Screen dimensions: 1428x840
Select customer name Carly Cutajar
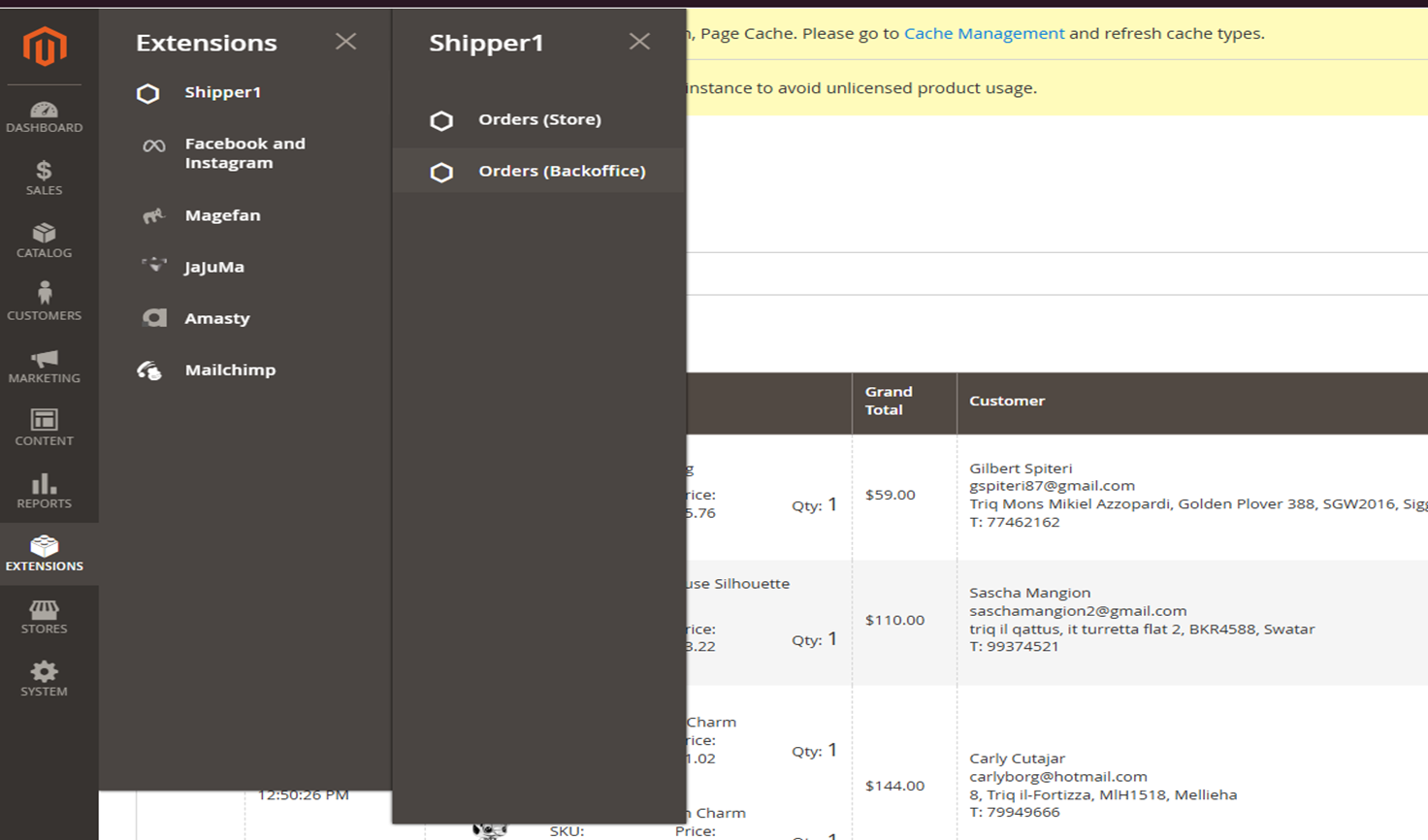[1017, 759]
